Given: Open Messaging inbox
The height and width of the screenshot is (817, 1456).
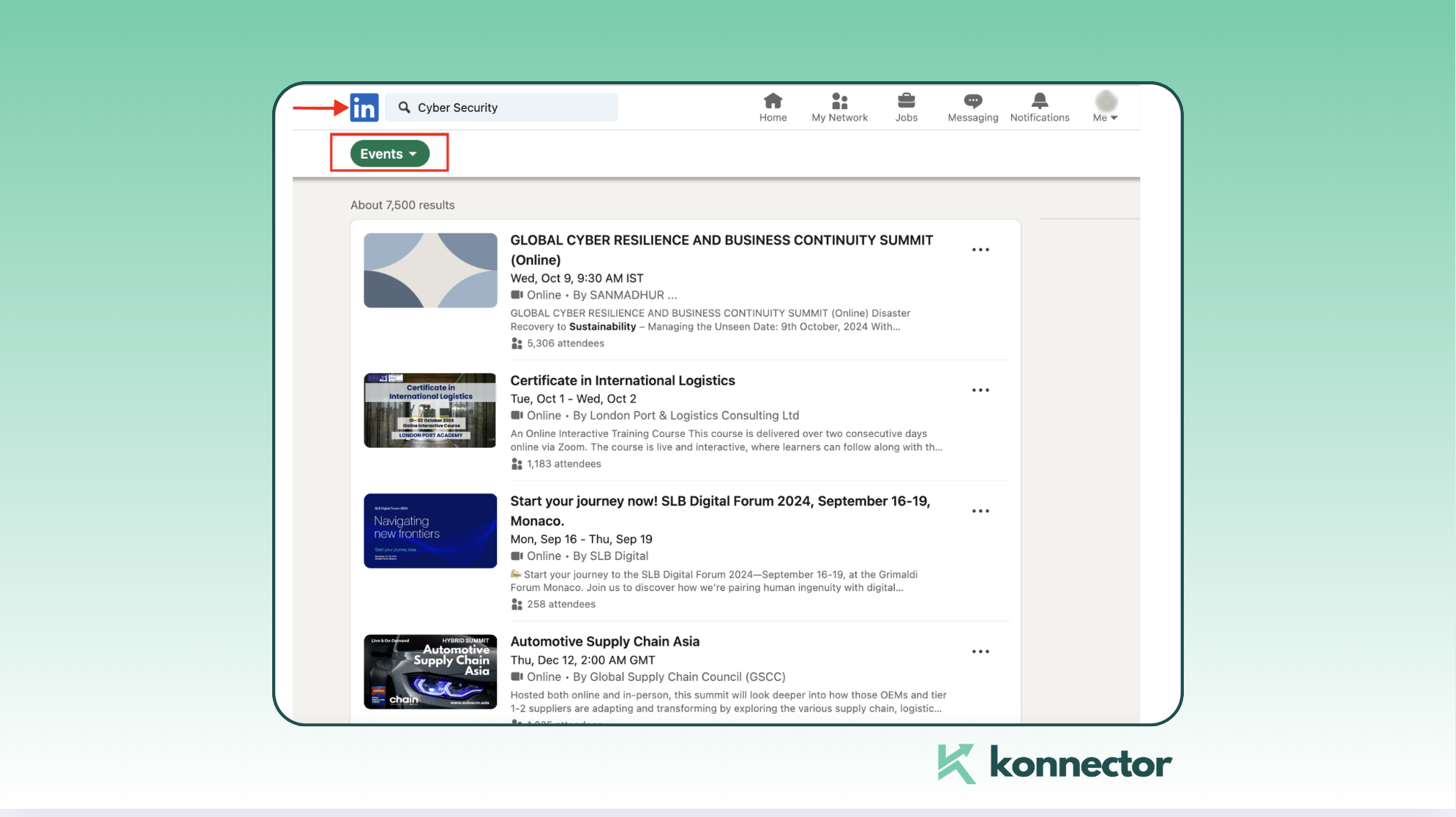Looking at the screenshot, I should (x=970, y=106).
